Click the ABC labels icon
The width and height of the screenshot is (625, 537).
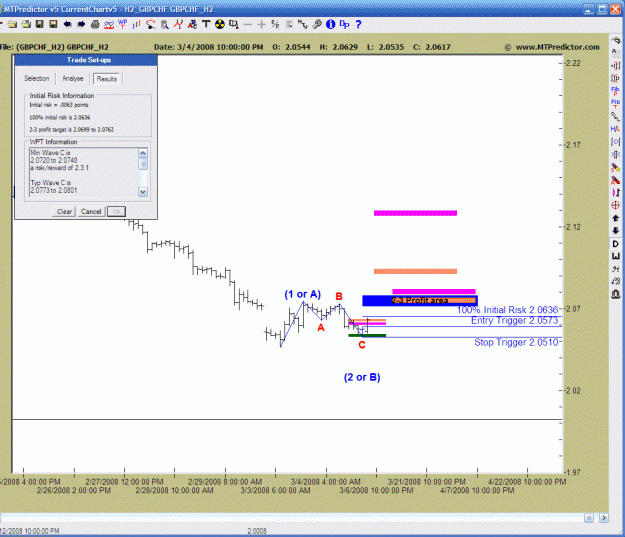click(192, 25)
